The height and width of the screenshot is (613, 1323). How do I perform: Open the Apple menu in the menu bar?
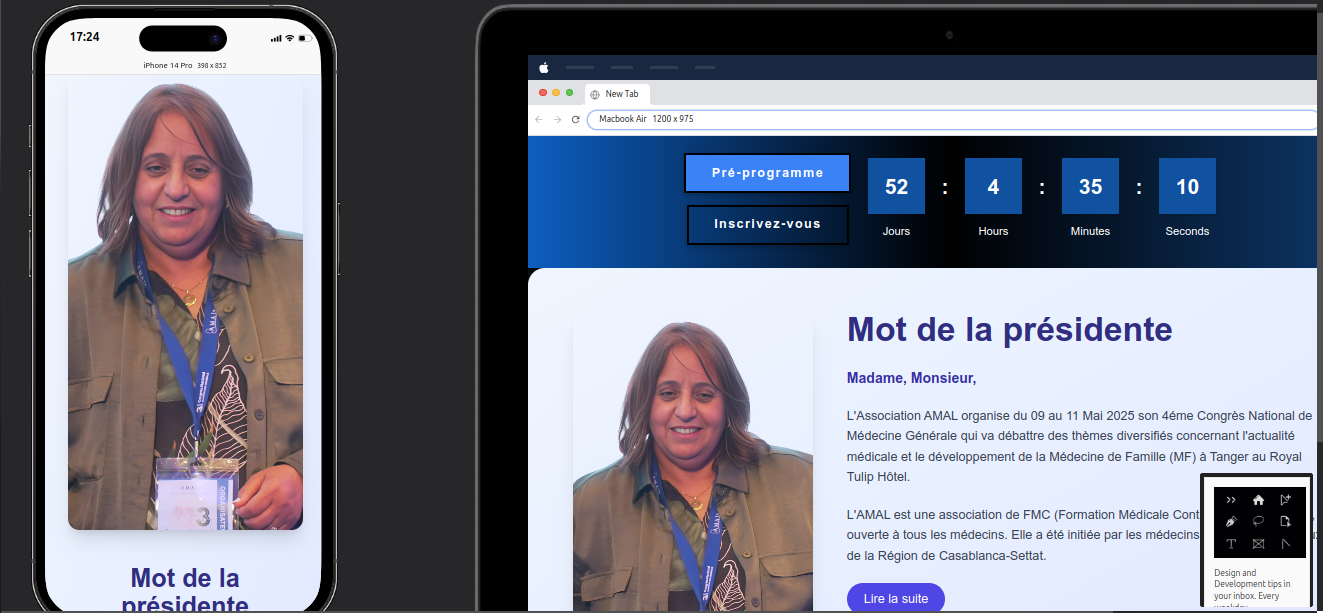click(543, 68)
